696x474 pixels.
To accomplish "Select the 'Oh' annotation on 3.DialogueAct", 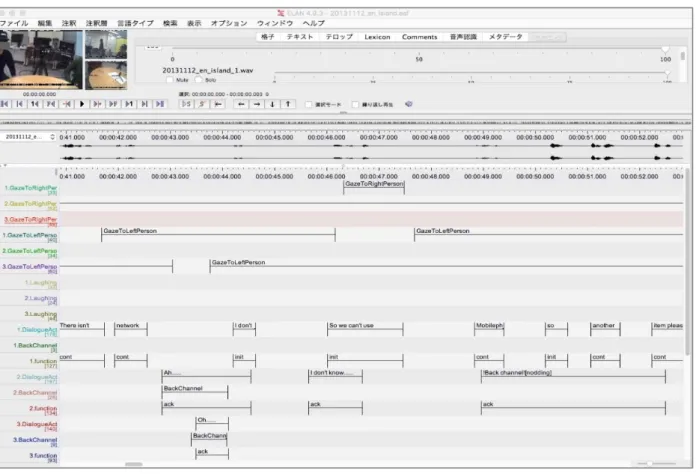I will click(212, 423).
